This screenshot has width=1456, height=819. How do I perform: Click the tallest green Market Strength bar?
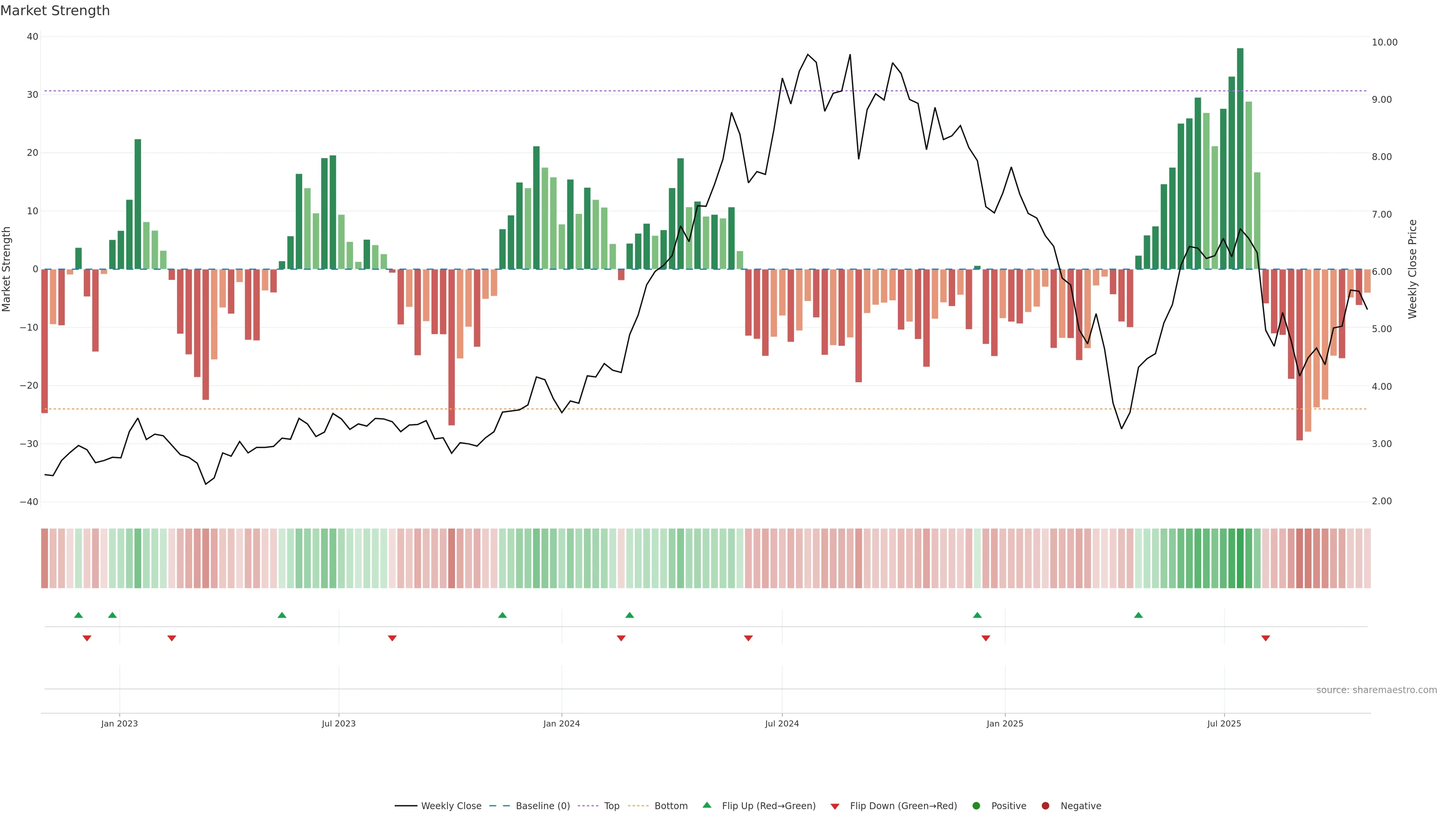click(x=1240, y=158)
